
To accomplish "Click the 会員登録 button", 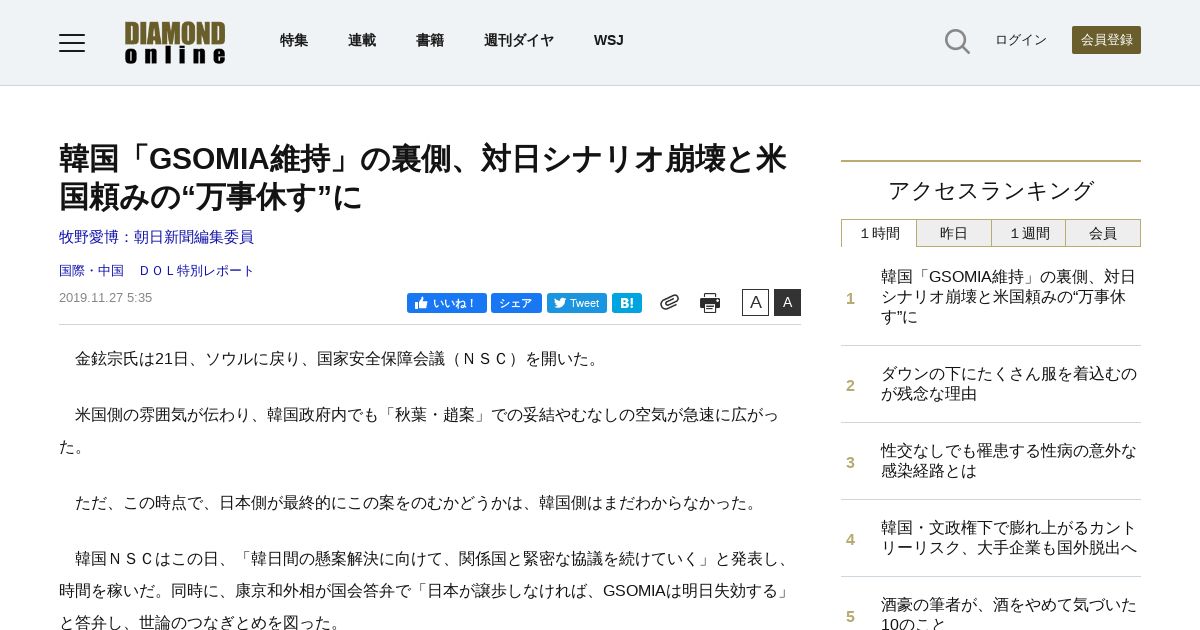I will [1106, 40].
